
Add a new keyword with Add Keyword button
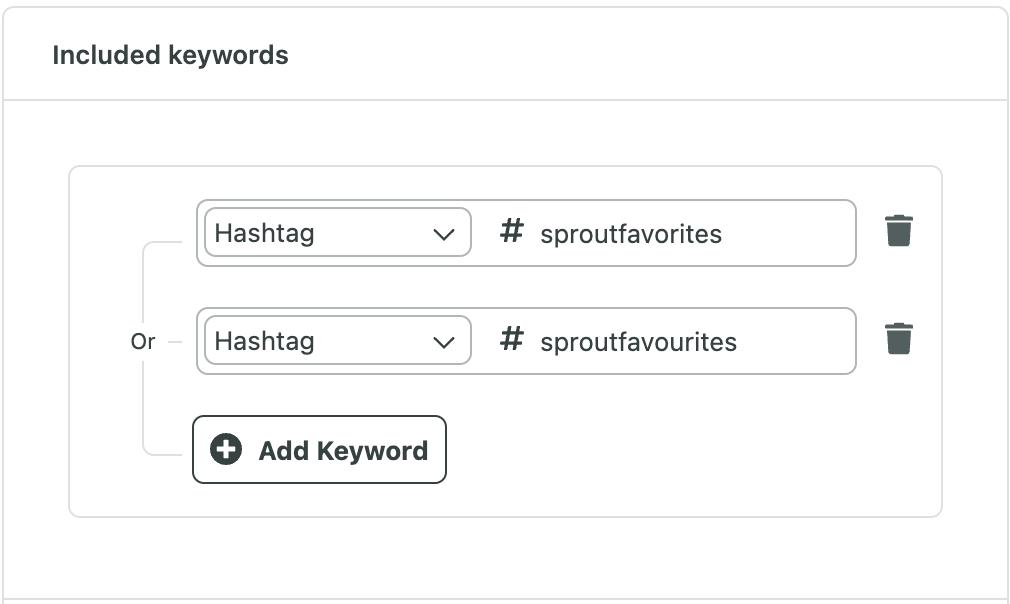[319, 449]
